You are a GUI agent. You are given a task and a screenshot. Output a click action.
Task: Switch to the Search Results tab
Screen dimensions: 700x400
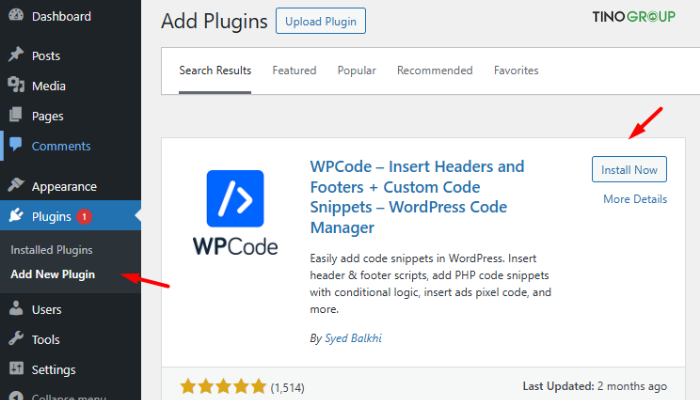[x=215, y=71]
